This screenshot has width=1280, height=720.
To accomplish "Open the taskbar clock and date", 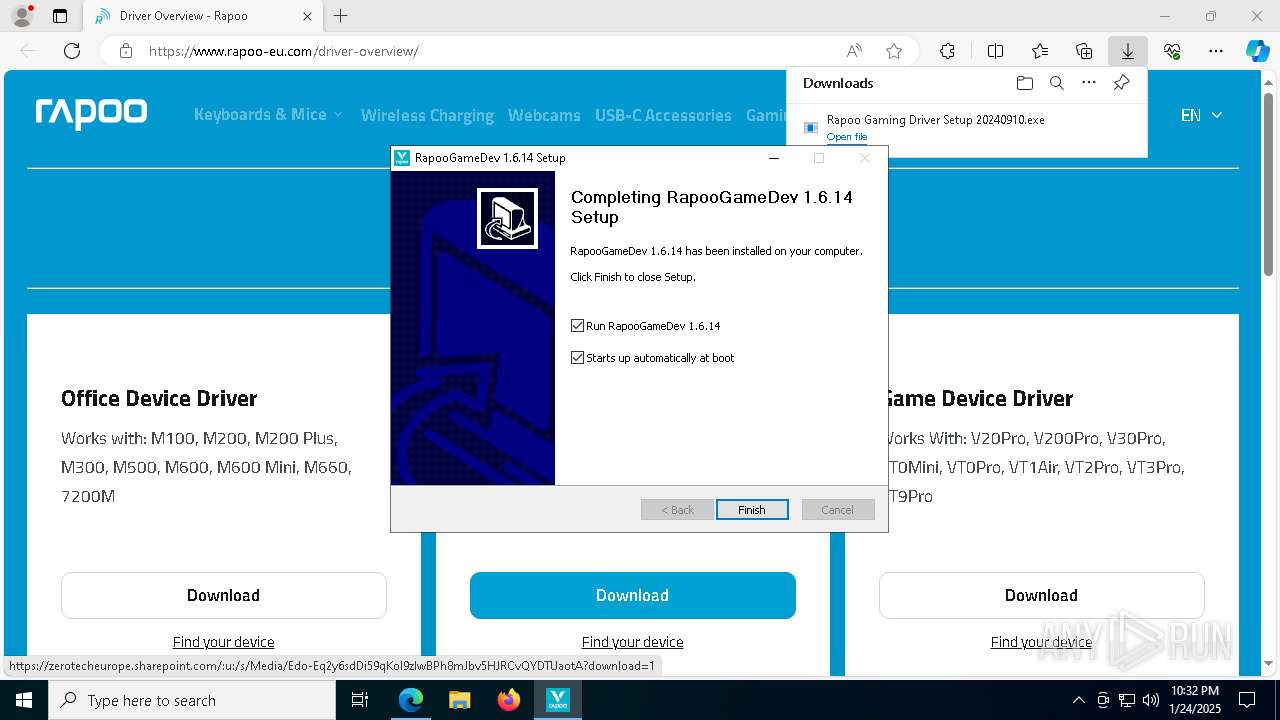I will click(1195, 700).
